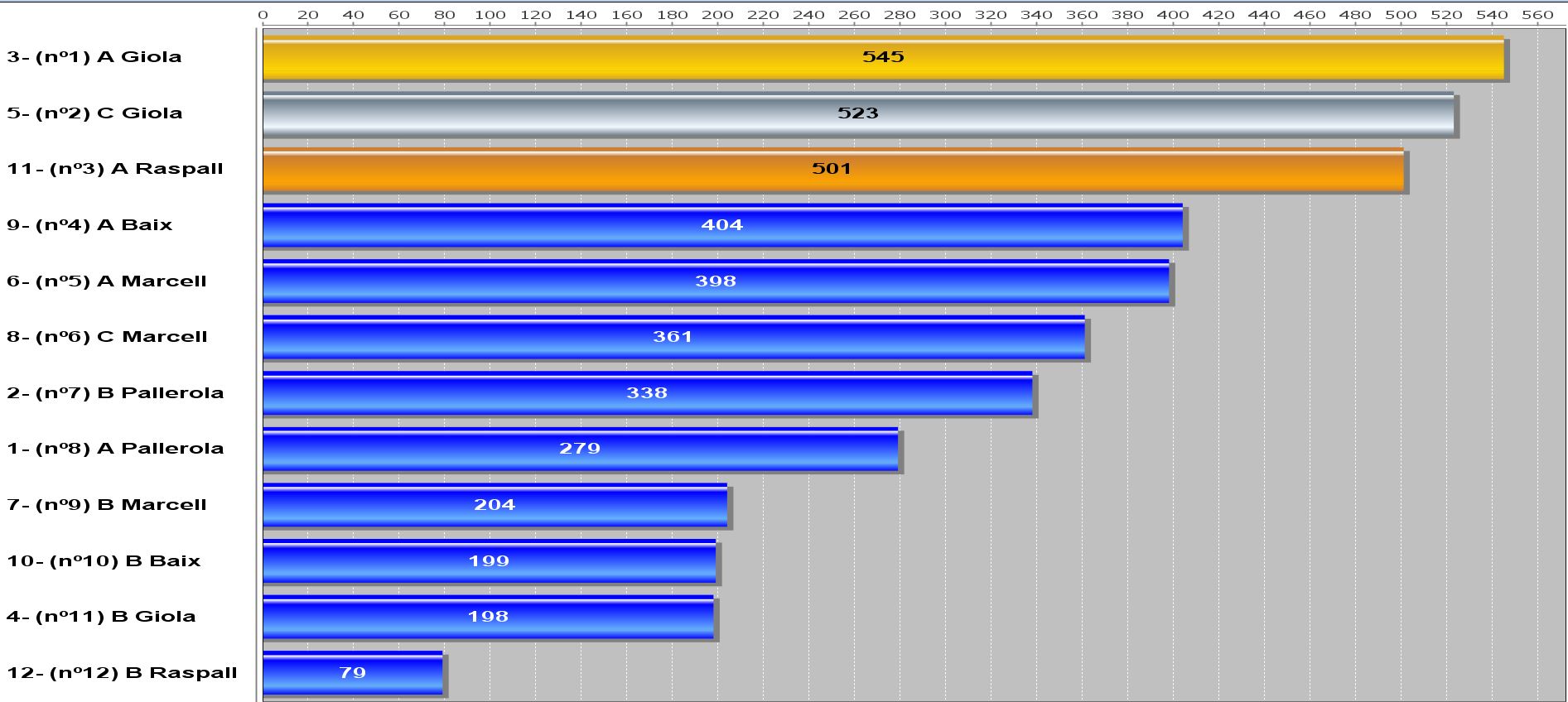Click the 79 value label
This screenshot has width=1568, height=702.
353,673
